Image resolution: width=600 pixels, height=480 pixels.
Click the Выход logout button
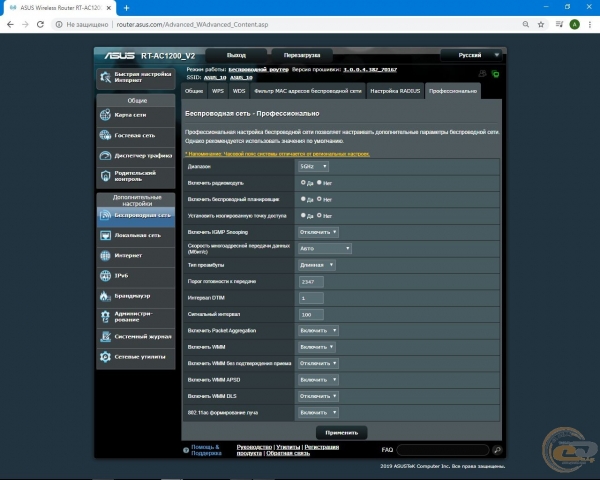236,55
